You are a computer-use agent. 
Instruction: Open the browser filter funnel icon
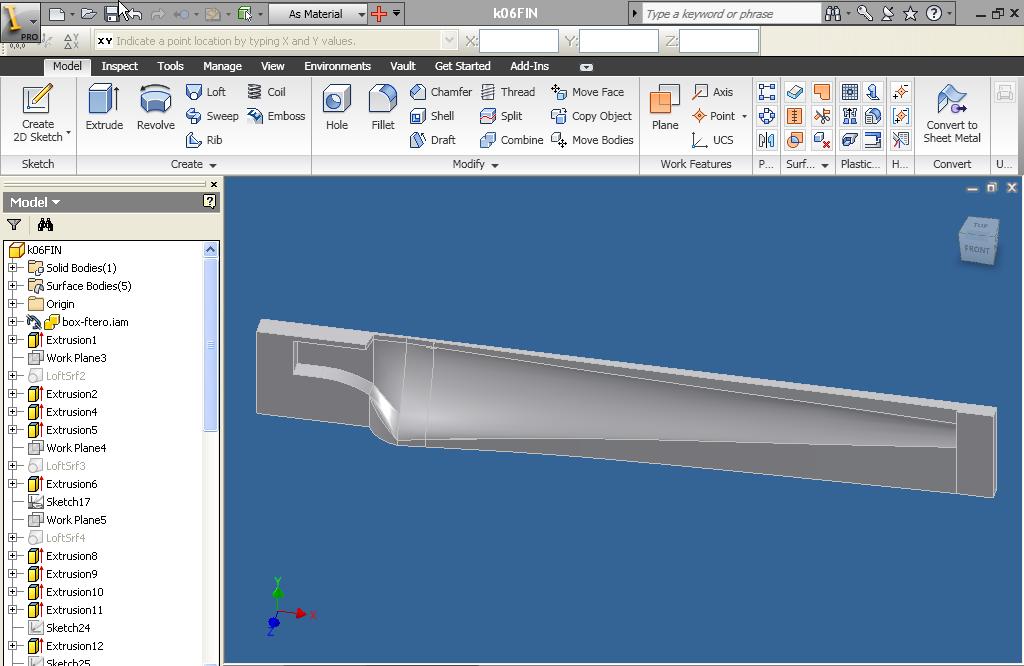14,225
